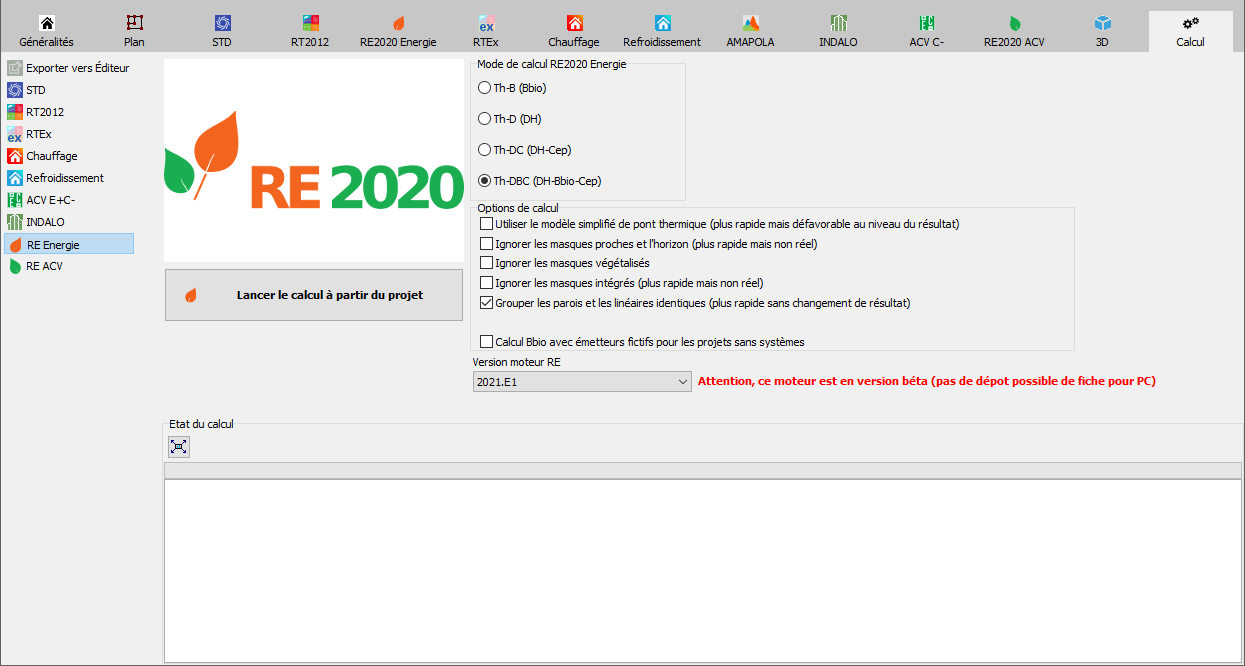Enable Calcul Bbio avec émetteurs fictifs
This screenshot has width=1245, height=666.
coord(487,342)
